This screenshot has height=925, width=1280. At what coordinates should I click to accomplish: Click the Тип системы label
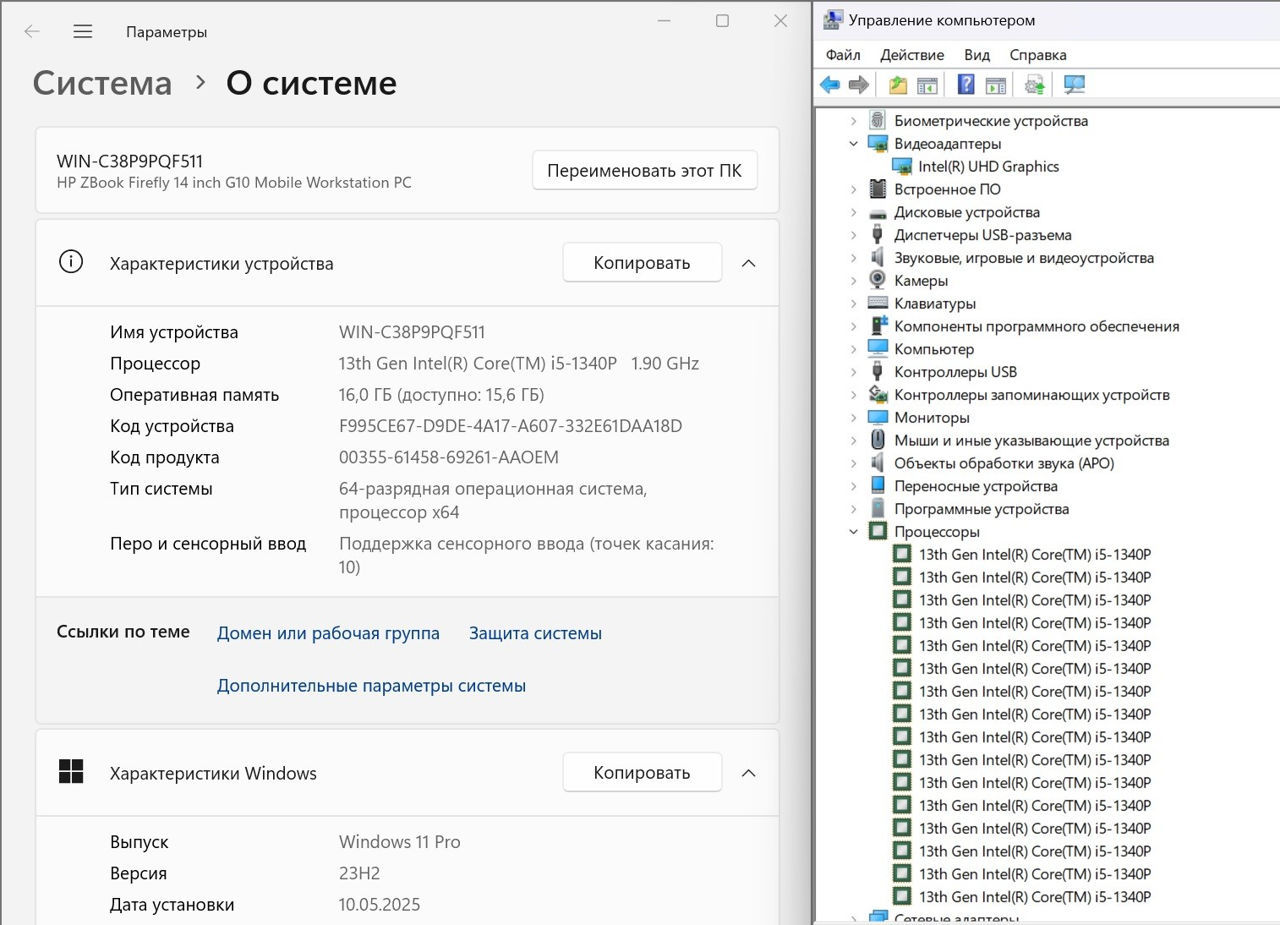point(161,489)
